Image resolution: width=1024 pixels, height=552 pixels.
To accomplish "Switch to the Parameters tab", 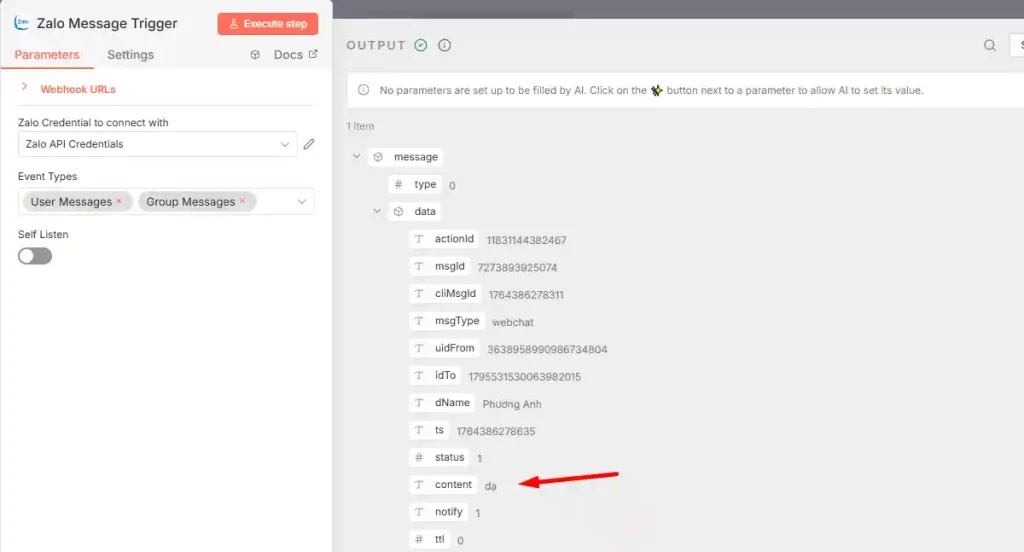I will point(47,55).
